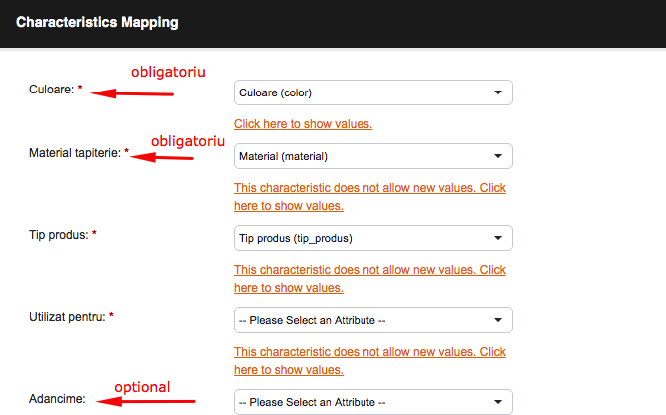666x415 pixels.
Task: Click the Culoare: field label
Action: [x=51, y=89]
